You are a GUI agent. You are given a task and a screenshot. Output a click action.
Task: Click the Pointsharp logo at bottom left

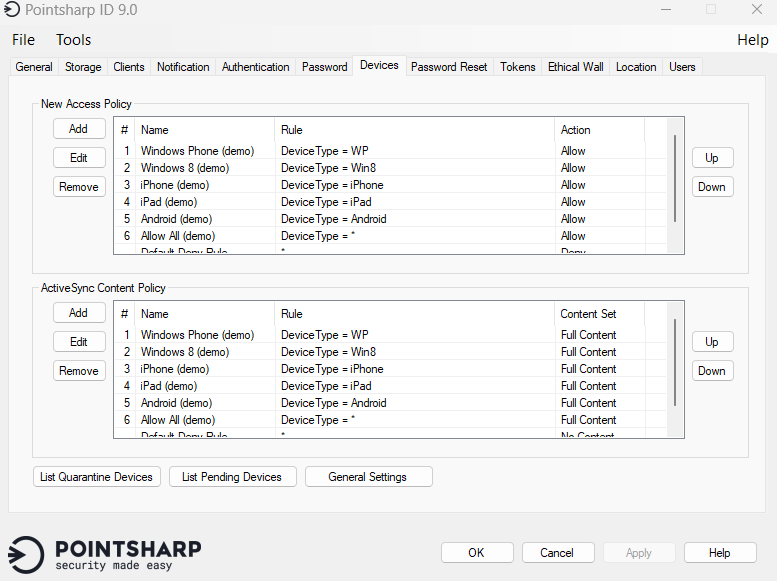click(105, 555)
